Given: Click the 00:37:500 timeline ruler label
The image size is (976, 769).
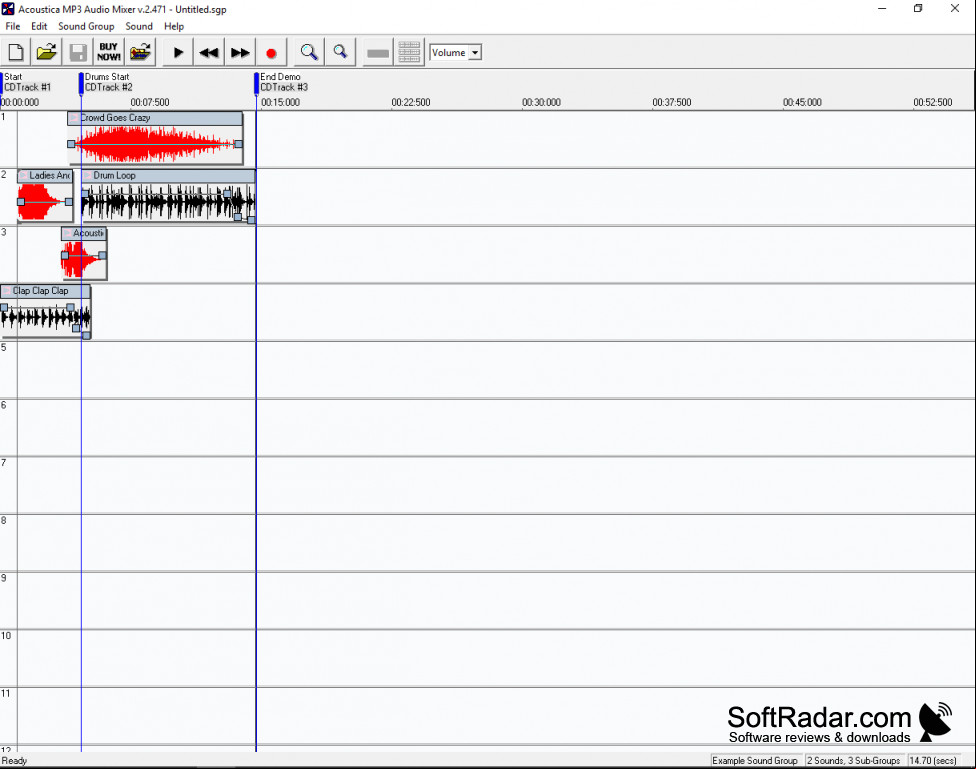Looking at the screenshot, I should 672,103.
